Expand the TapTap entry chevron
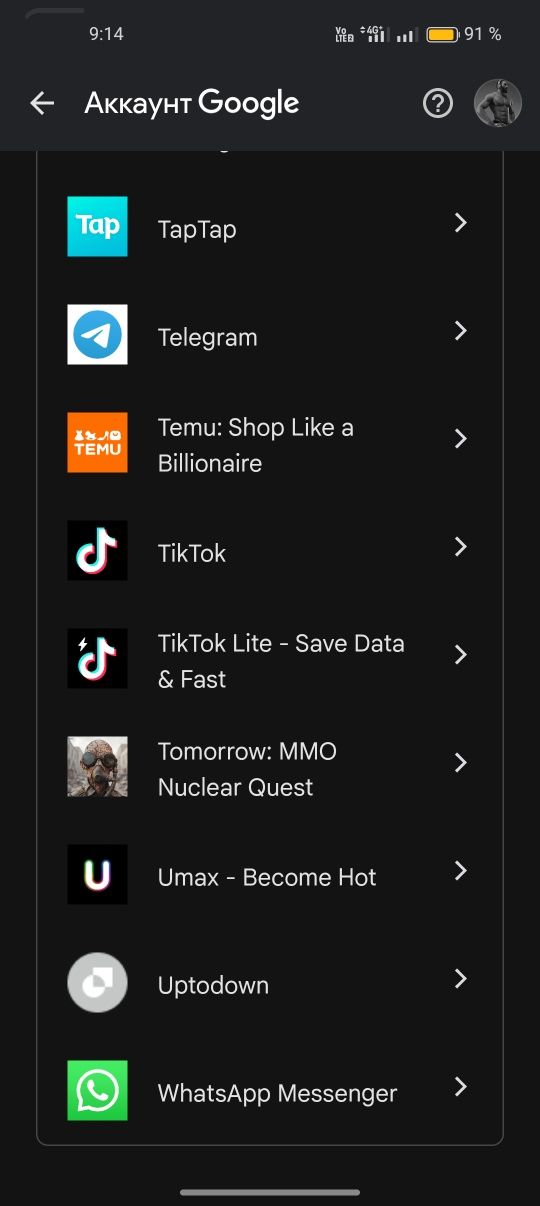Image resolution: width=540 pixels, height=1206 pixels. coord(461,223)
